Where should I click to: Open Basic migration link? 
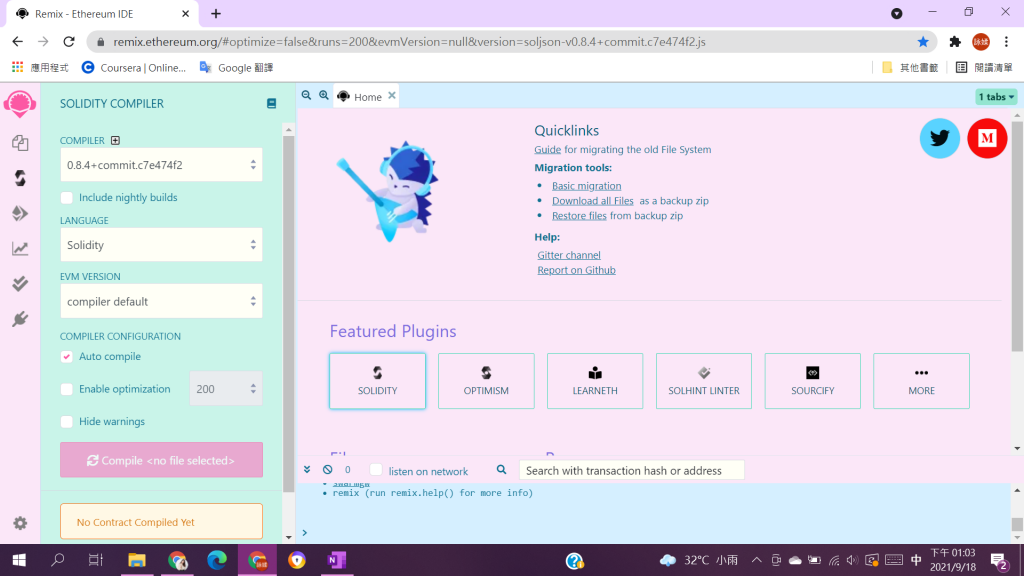click(586, 186)
